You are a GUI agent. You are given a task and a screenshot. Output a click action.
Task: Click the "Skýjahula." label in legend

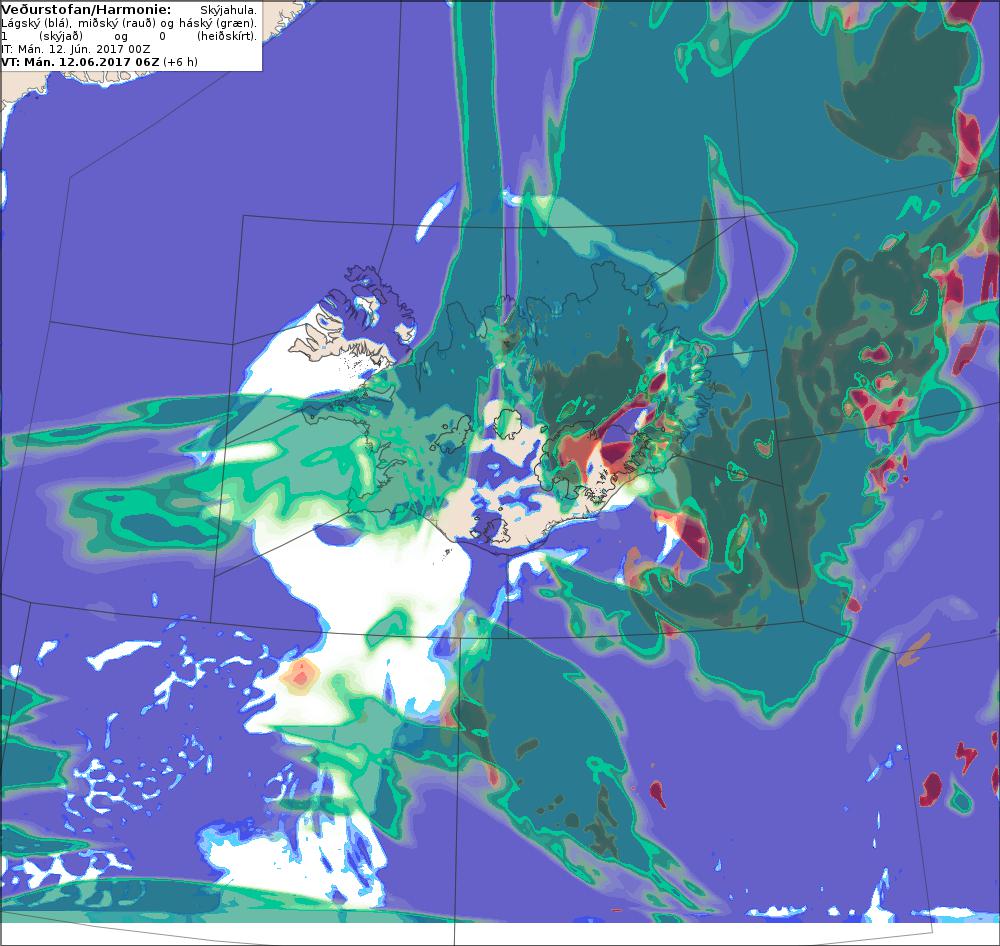228,10
